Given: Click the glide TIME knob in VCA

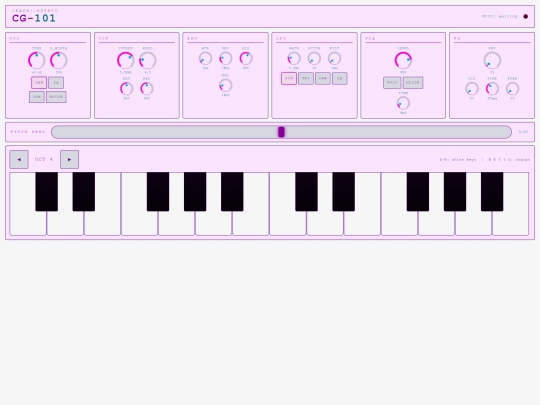Looking at the screenshot, I should click(x=403, y=103).
